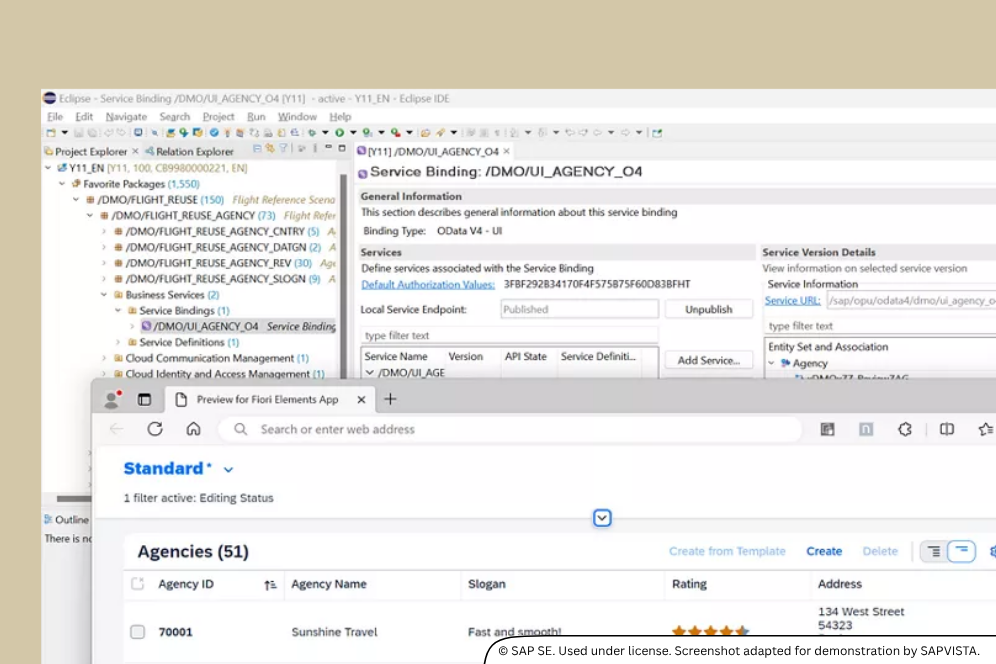The width and height of the screenshot is (996, 664).
Task: Click the Collapse All icon in Project Explorer
Action: point(257,149)
